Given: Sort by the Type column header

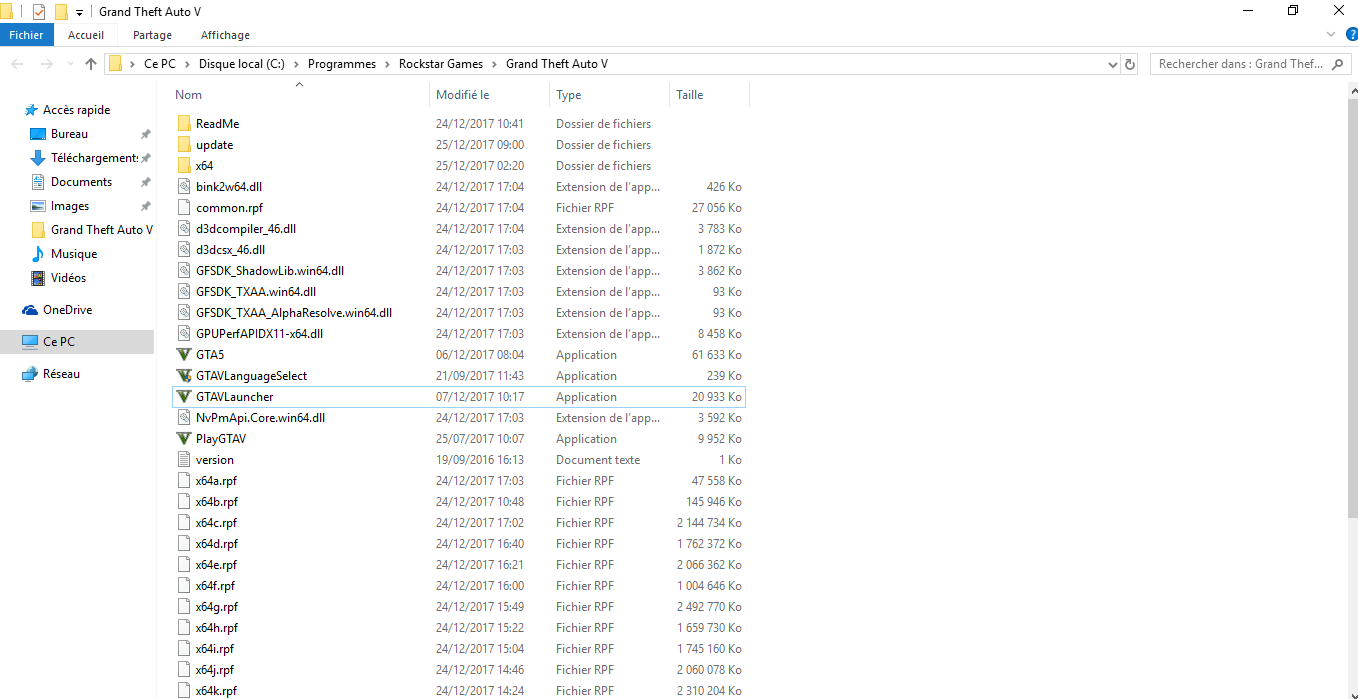Looking at the screenshot, I should click(609, 95).
